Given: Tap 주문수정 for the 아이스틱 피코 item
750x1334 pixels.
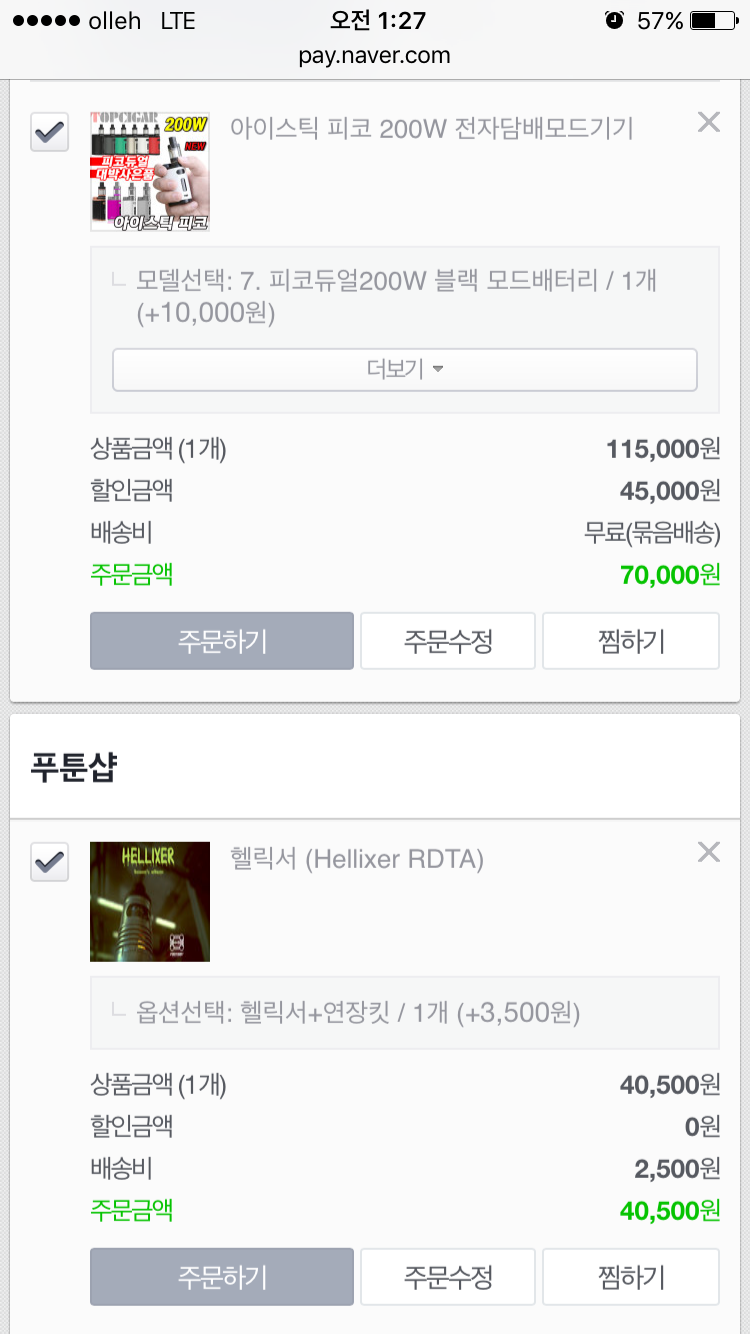Looking at the screenshot, I should point(448,641).
